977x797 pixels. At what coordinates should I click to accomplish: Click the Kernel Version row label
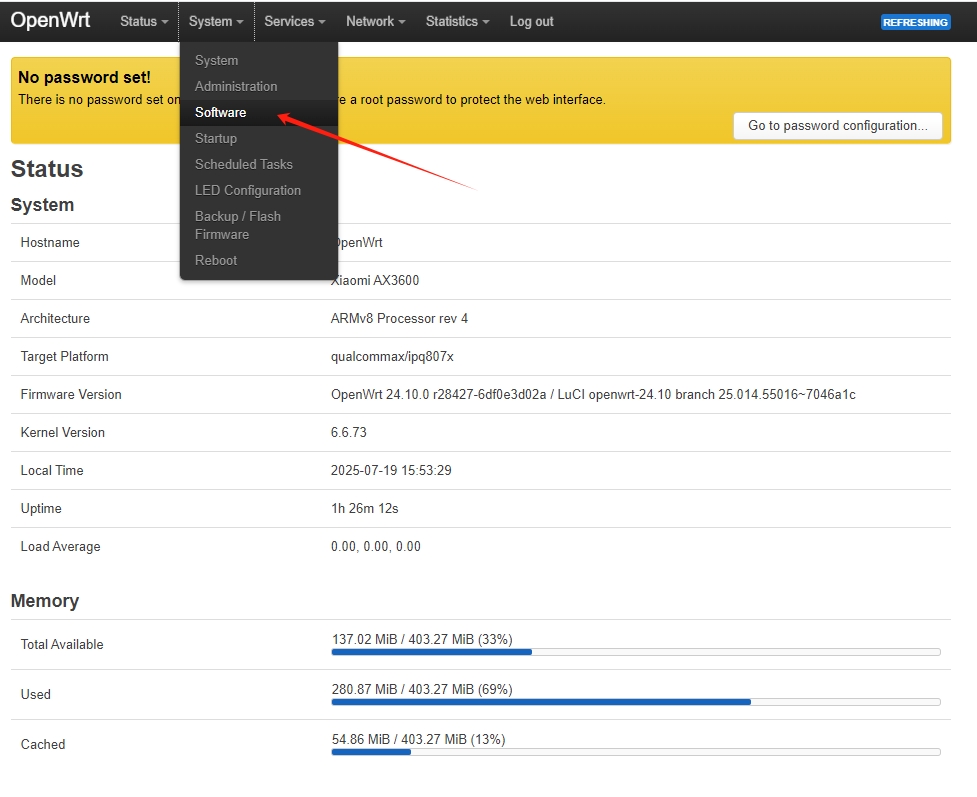(62, 432)
